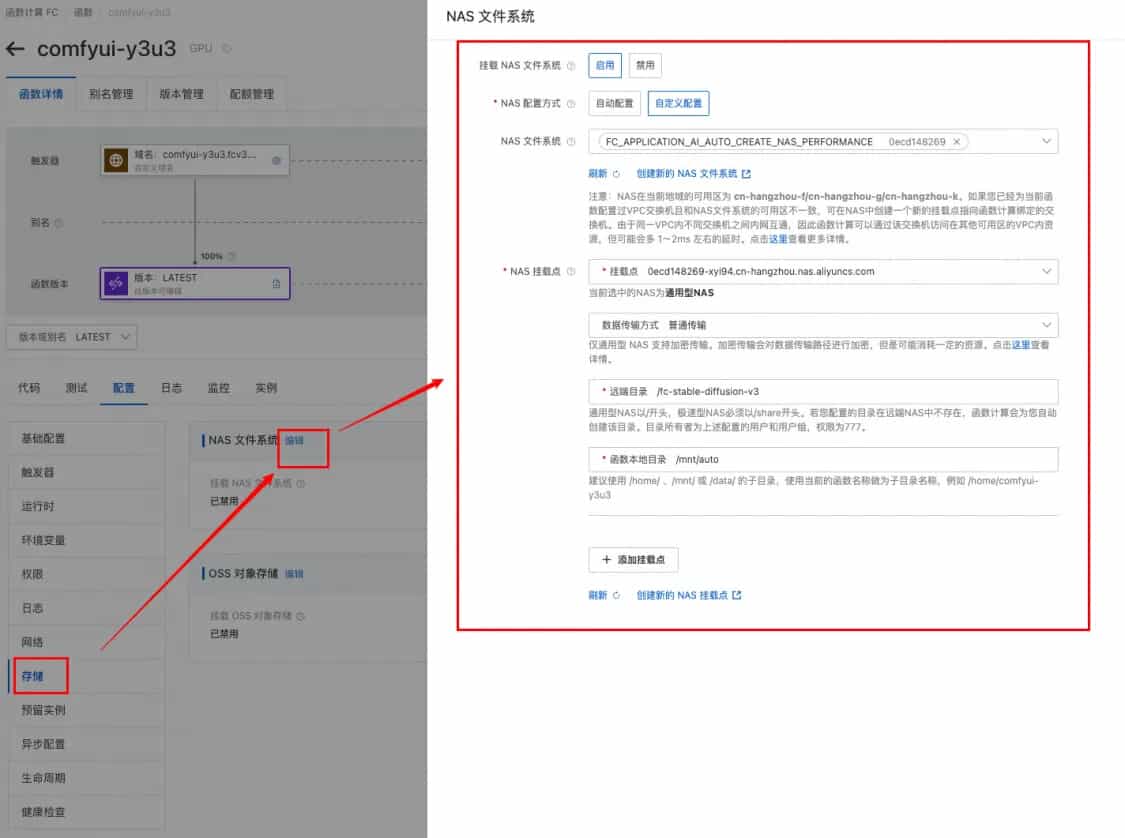Open the 数据传输方式 dropdown

[x=1046, y=325]
